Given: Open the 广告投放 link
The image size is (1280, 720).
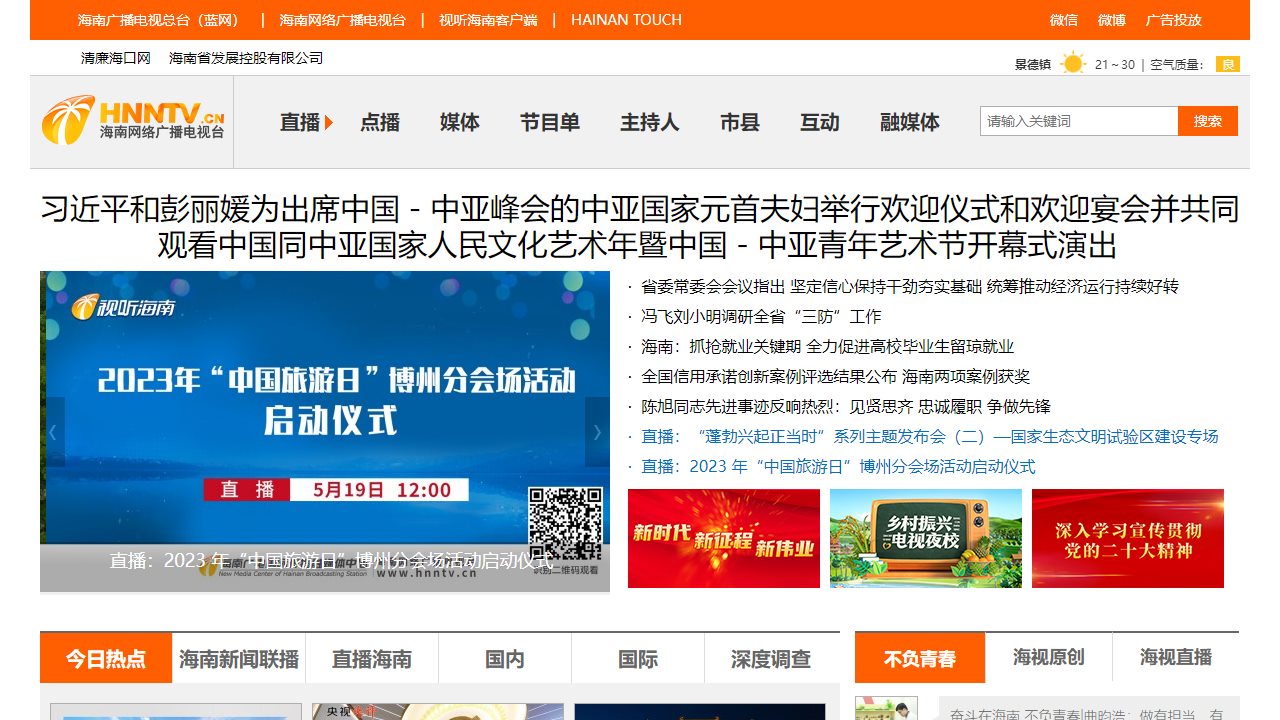Looking at the screenshot, I should pyautogui.click(x=1174, y=20).
